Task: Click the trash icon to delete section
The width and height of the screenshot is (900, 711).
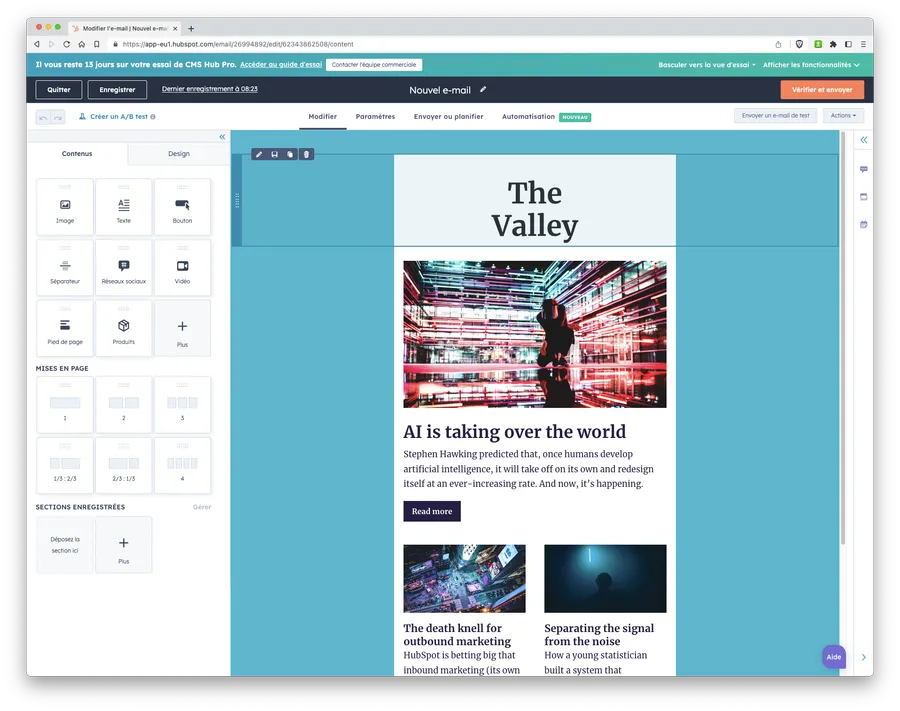Action: (306, 154)
